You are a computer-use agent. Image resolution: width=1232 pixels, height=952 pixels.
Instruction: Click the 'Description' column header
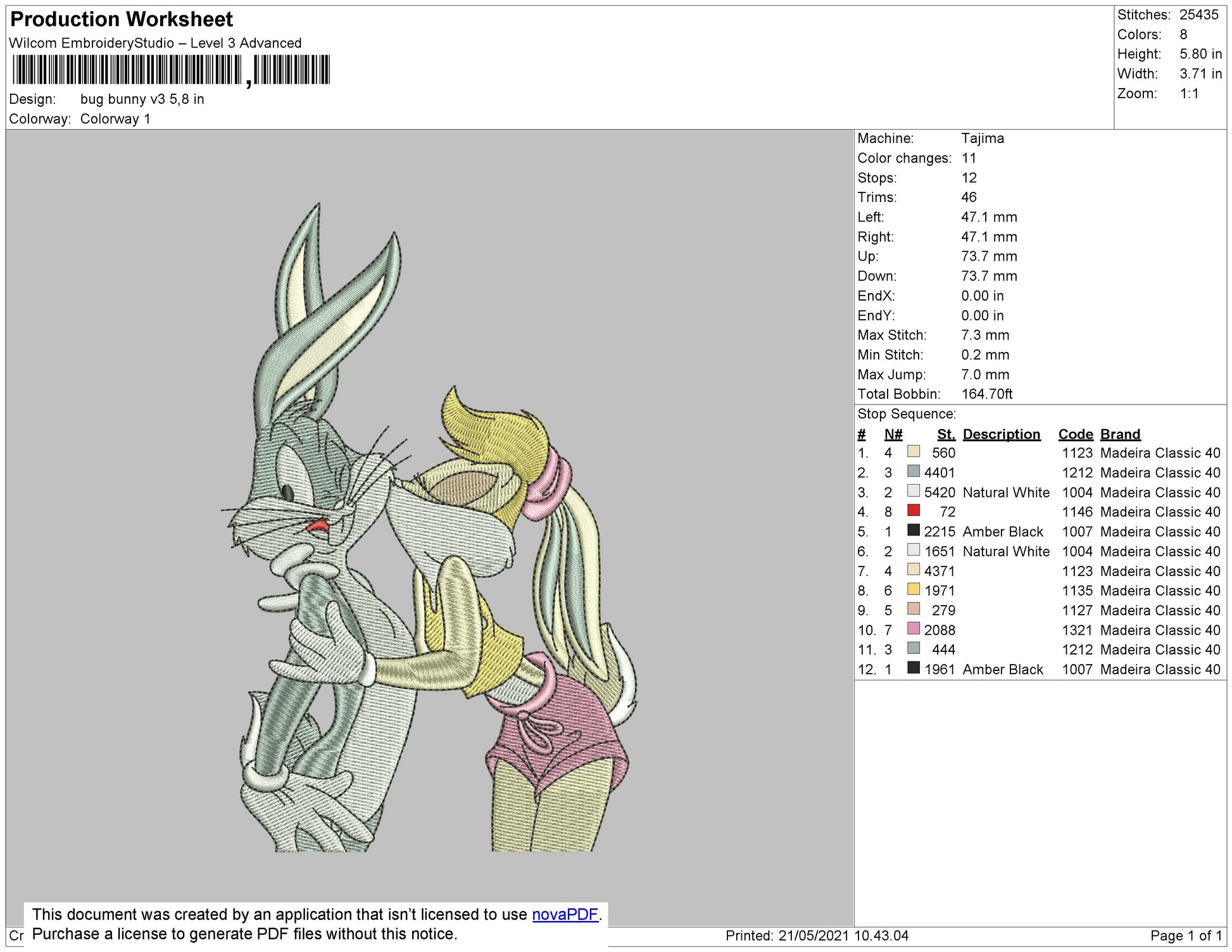[1002, 434]
